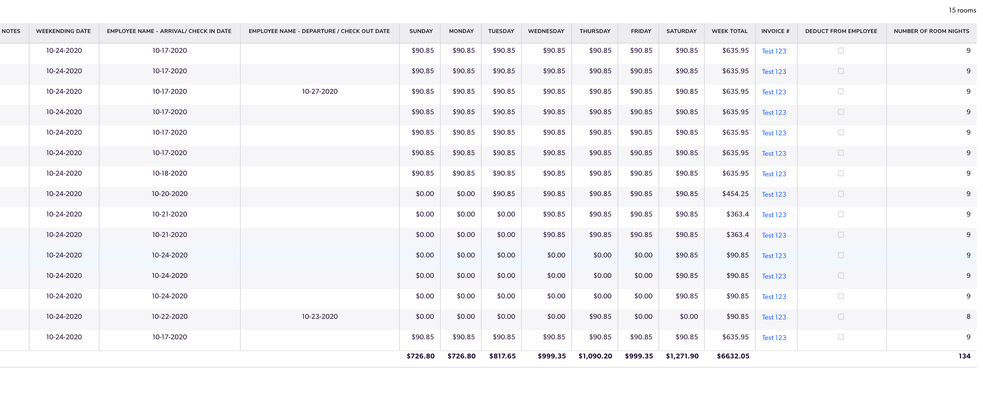The height and width of the screenshot is (400, 983).
Task: Select the 10-18-2020 check in date
Action: pos(169,173)
